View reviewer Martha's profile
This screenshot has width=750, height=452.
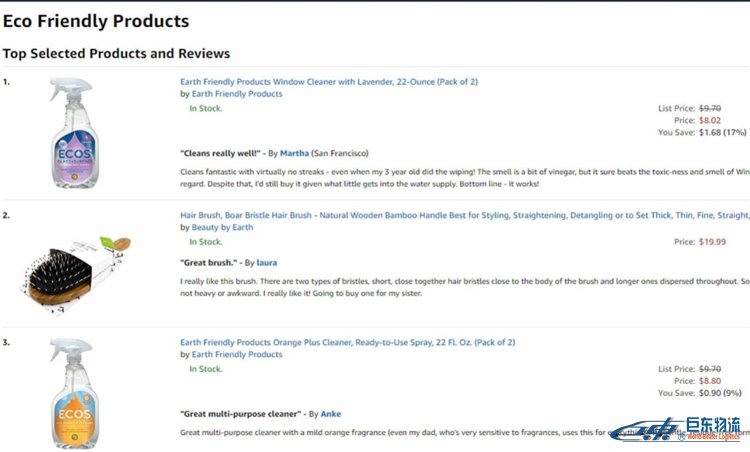(x=294, y=154)
